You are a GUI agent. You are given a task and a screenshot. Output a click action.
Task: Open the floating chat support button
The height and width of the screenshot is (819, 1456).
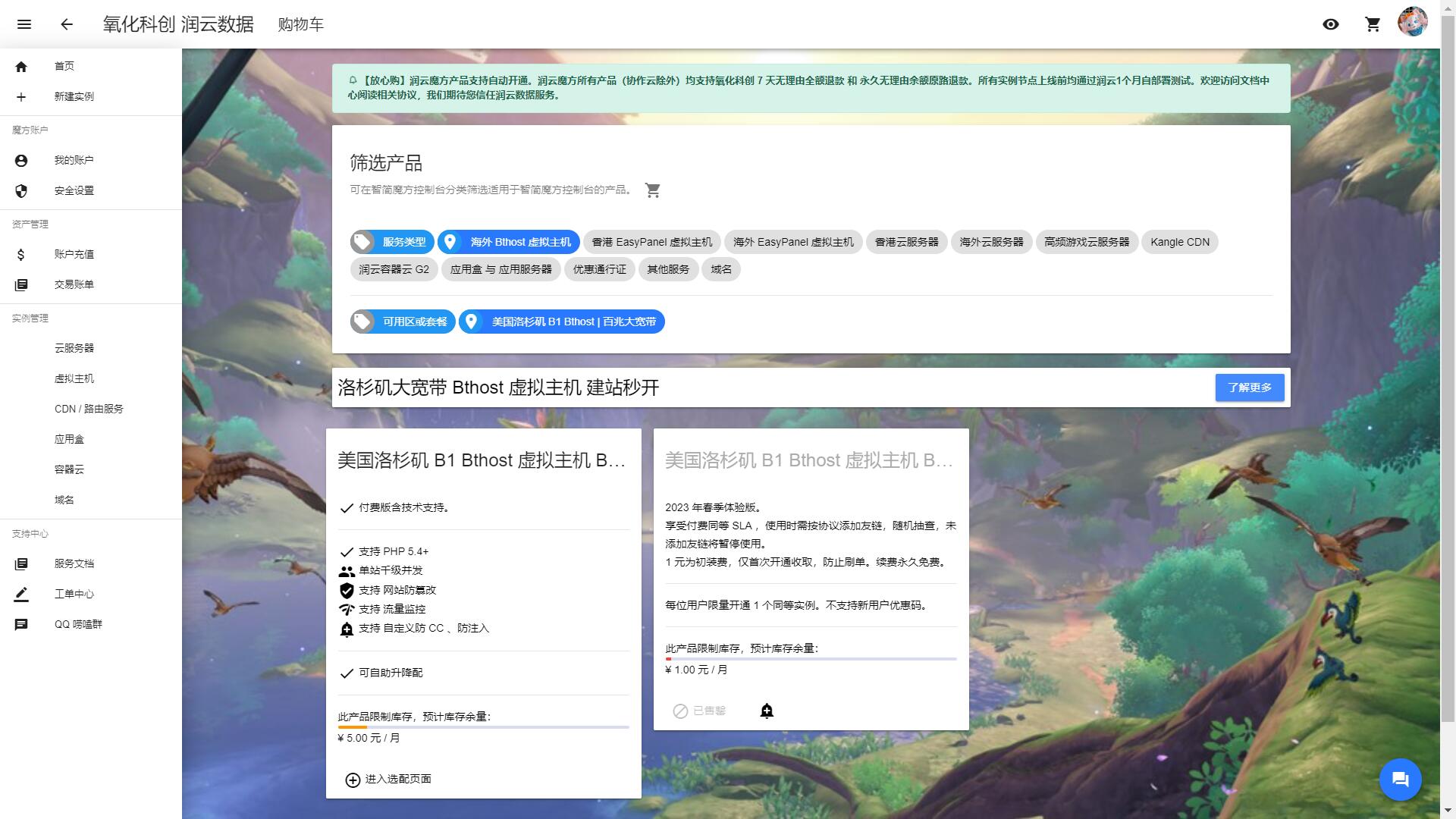(1400, 779)
